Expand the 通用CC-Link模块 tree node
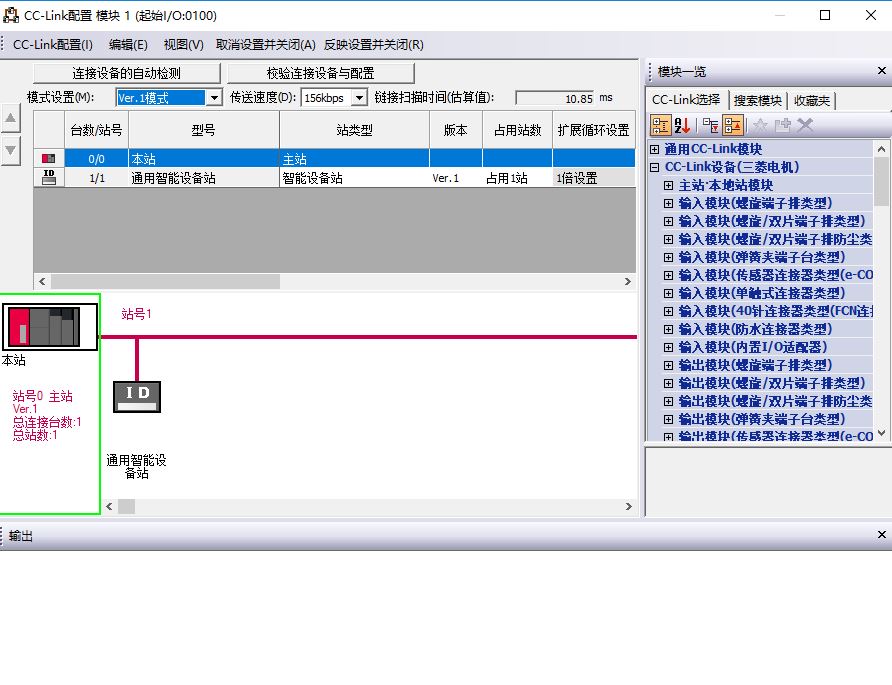 655,149
